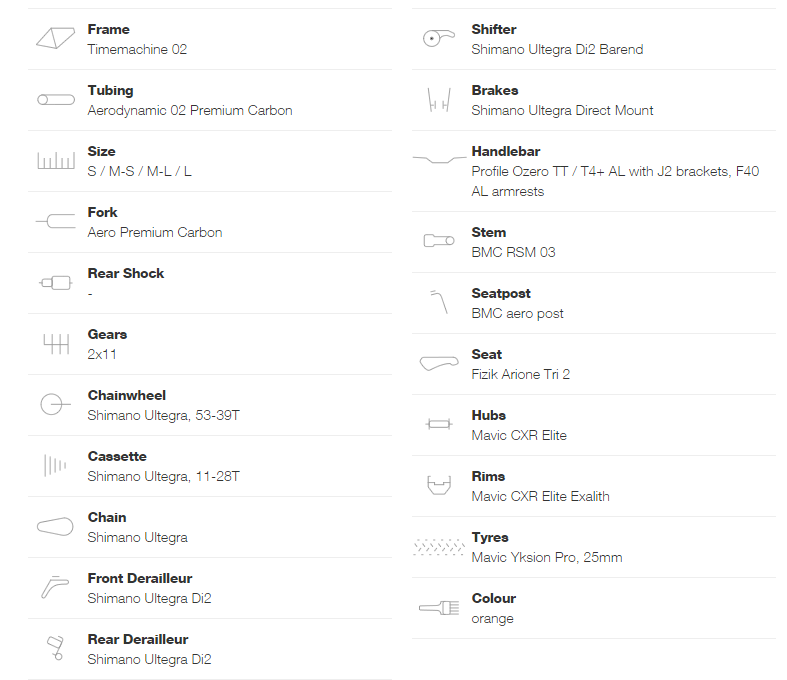Image resolution: width=787 pixels, height=680 pixels.
Task: Select the Brakes caliper icon
Action: (x=439, y=100)
